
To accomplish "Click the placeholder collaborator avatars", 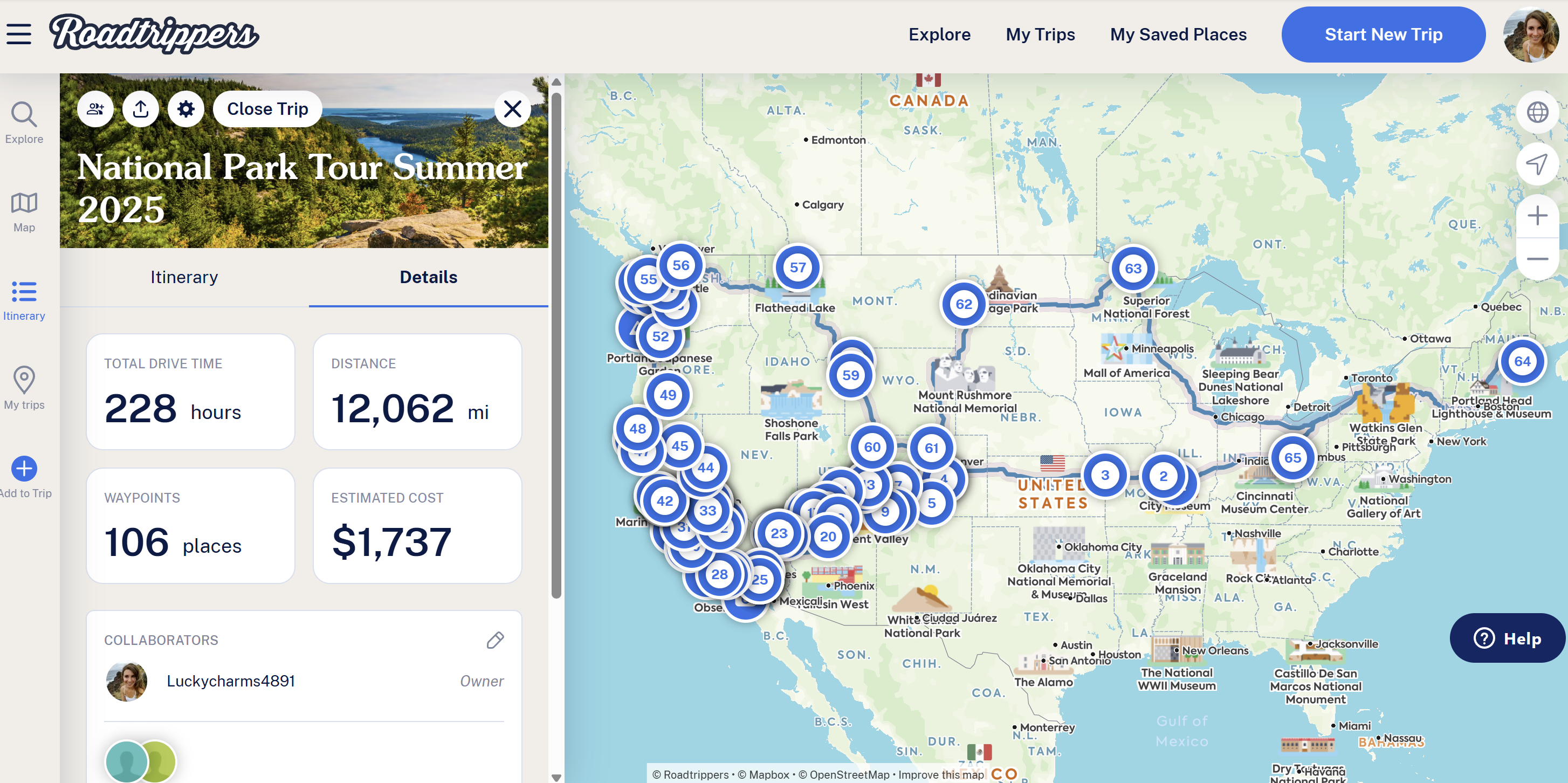I will (141, 761).
